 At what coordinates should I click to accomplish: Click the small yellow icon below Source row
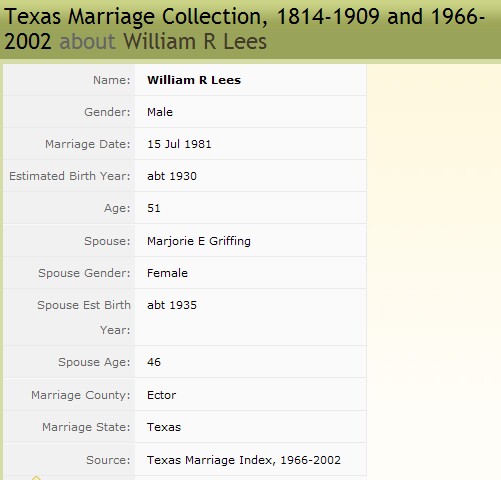36,478
